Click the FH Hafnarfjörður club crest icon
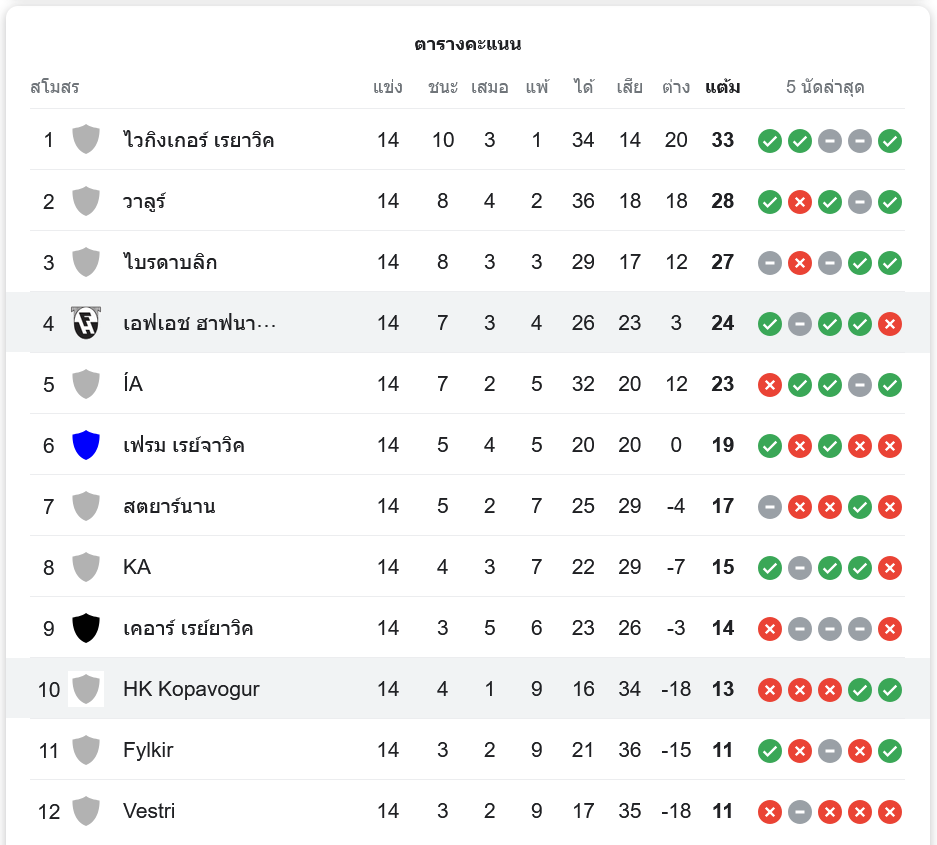Viewport: 937px width, 845px height. click(86, 323)
